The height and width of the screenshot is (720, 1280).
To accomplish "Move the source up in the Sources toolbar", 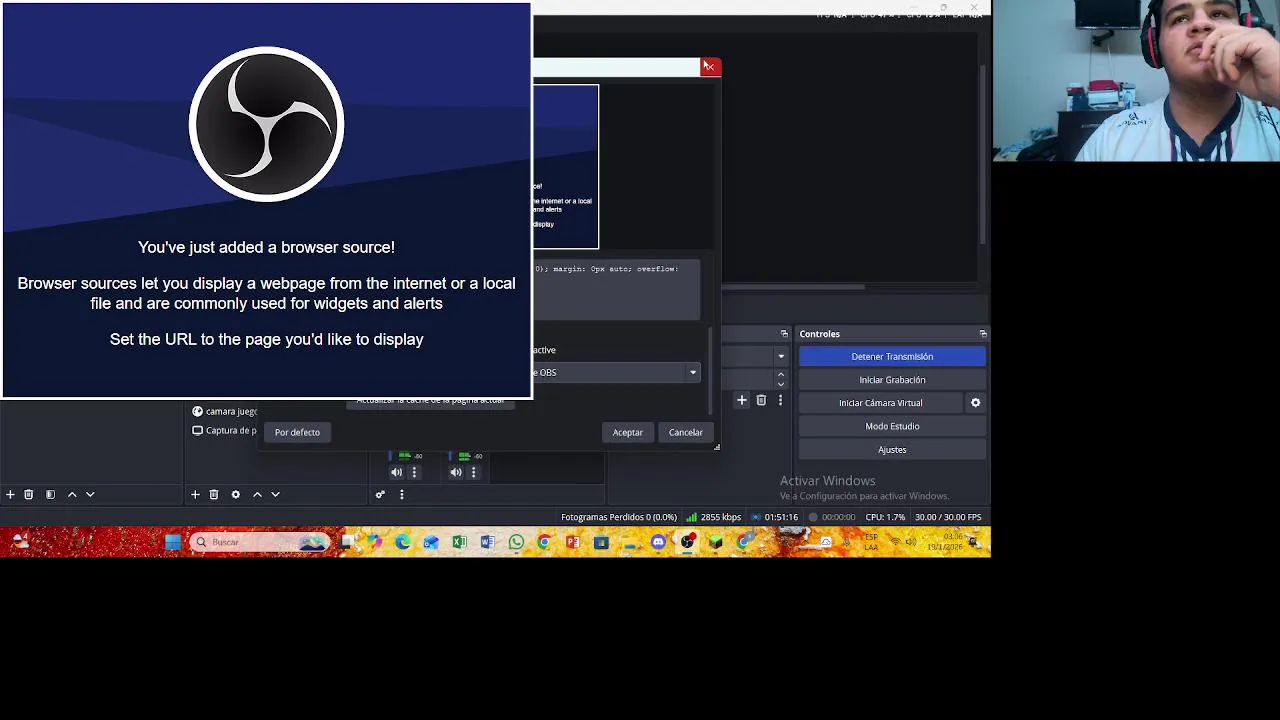I will click(x=257, y=494).
